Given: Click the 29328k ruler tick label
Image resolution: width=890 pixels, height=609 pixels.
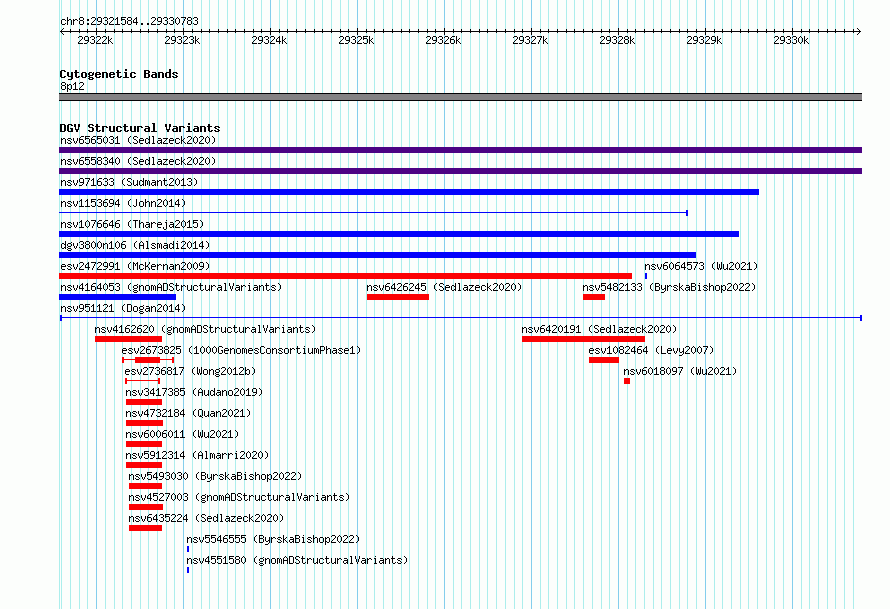Looking at the screenshot, I should [x=617, y=40].
